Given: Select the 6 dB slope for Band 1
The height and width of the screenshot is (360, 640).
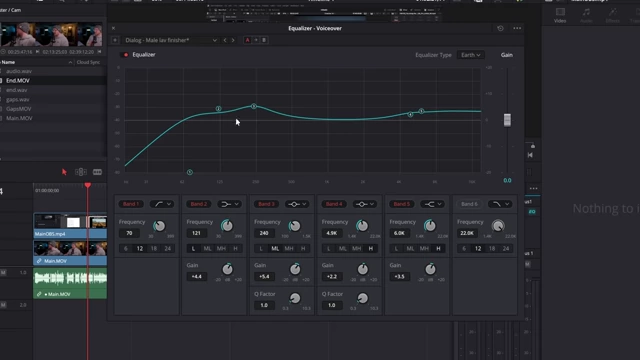Looking at the screenshot, I should 126,249.
